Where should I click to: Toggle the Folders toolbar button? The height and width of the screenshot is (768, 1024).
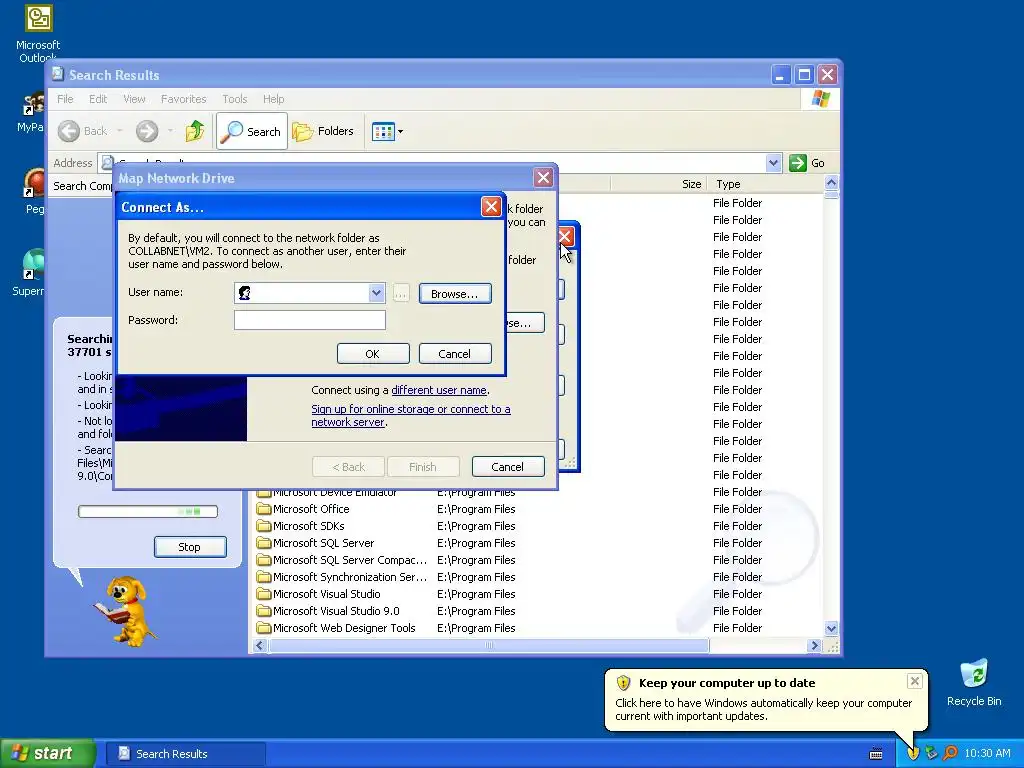coord(323,131)
